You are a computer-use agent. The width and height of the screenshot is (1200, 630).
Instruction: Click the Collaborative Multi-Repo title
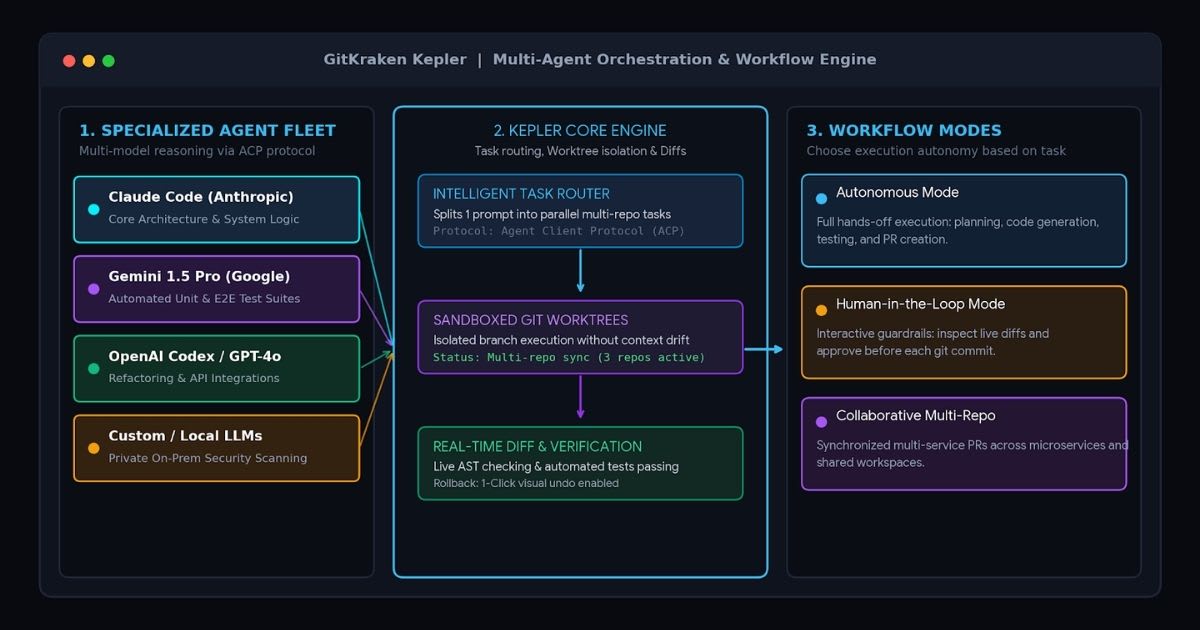coord(915,415)
